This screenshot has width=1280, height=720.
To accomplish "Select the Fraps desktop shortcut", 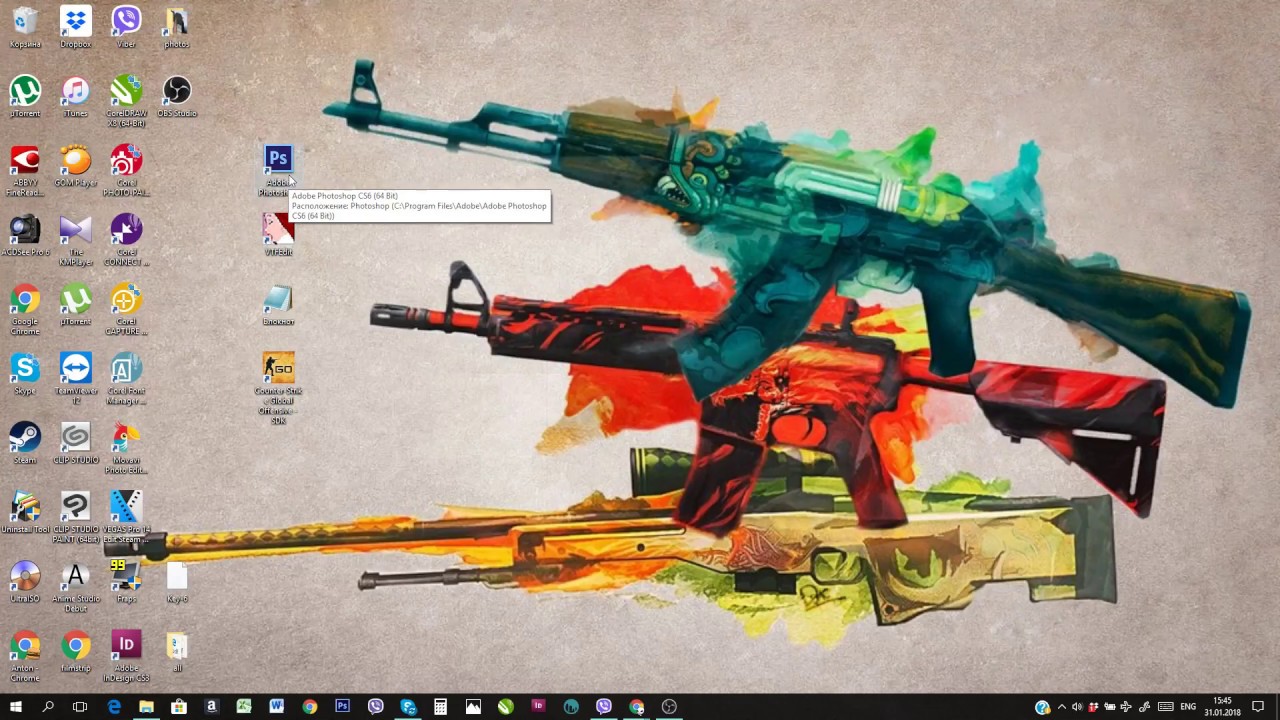I will tap(126, 581).
